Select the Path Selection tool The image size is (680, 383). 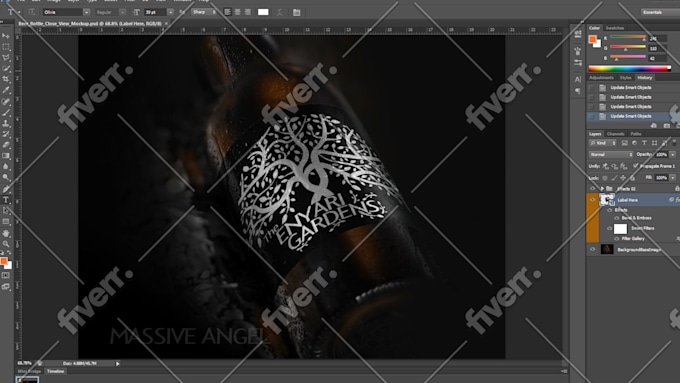pos(6,210)
